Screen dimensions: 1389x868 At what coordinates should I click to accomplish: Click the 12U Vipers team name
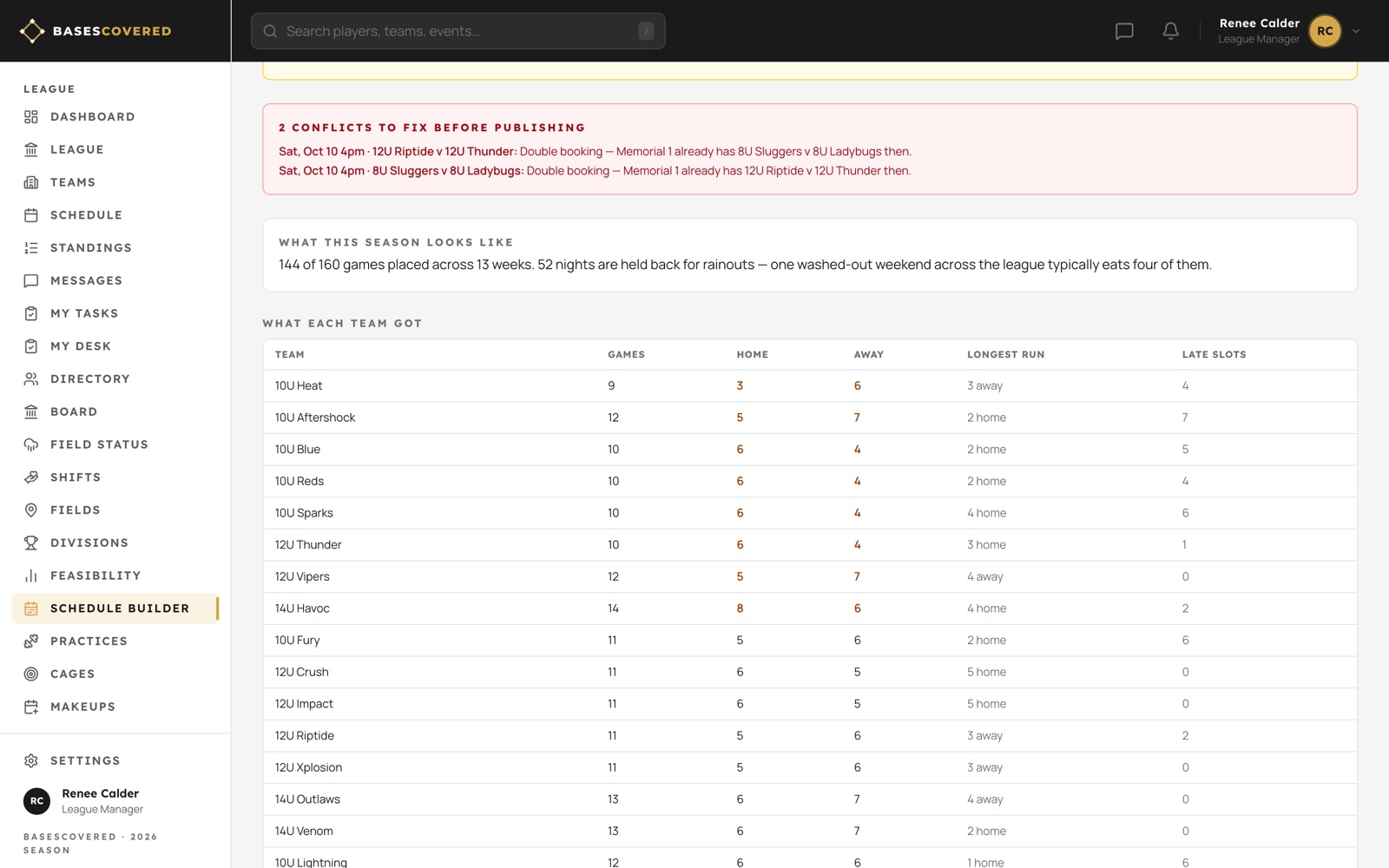pyautogui.click(x=302, y=577)
